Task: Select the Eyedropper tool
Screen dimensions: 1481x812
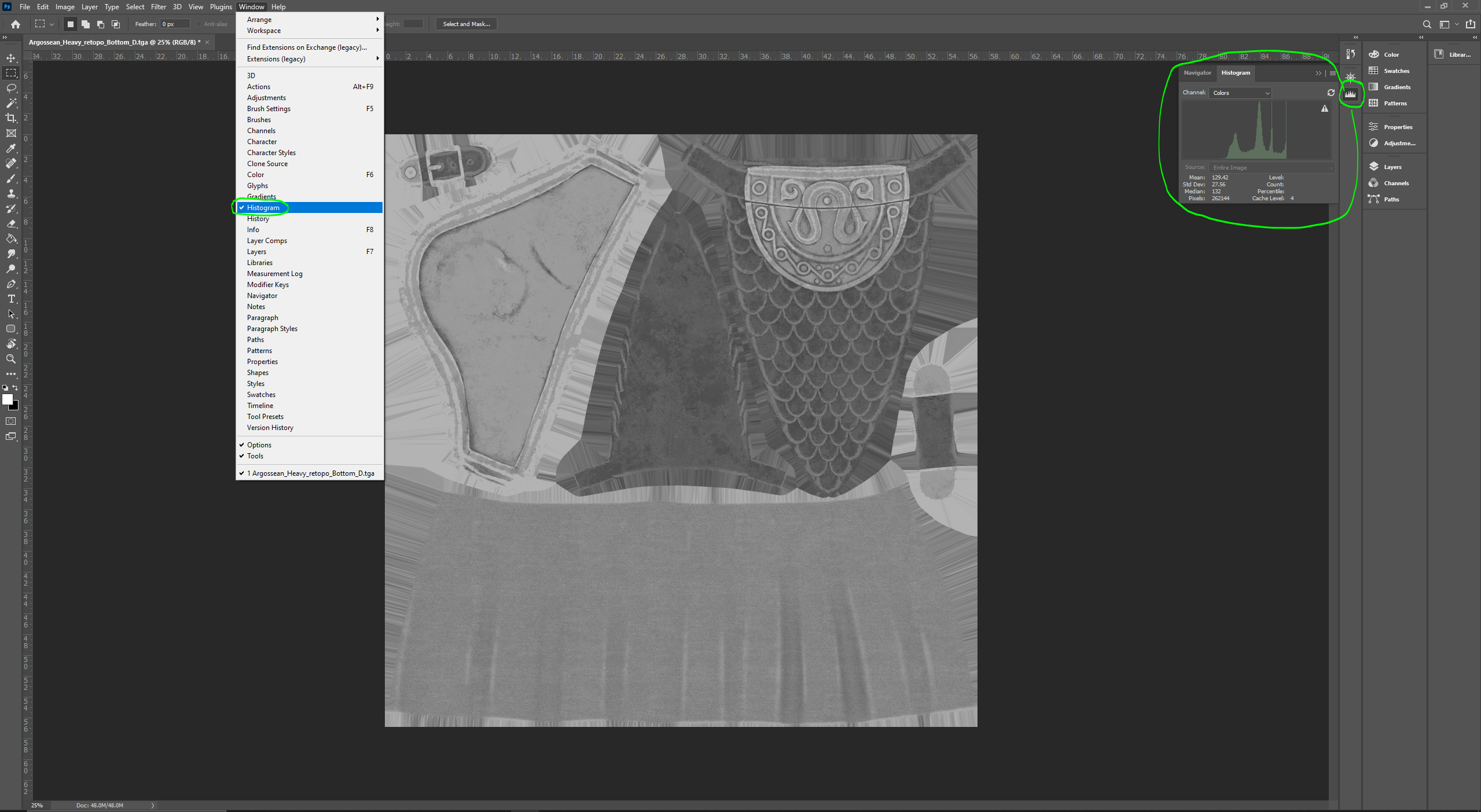Action: click(11, 148)
